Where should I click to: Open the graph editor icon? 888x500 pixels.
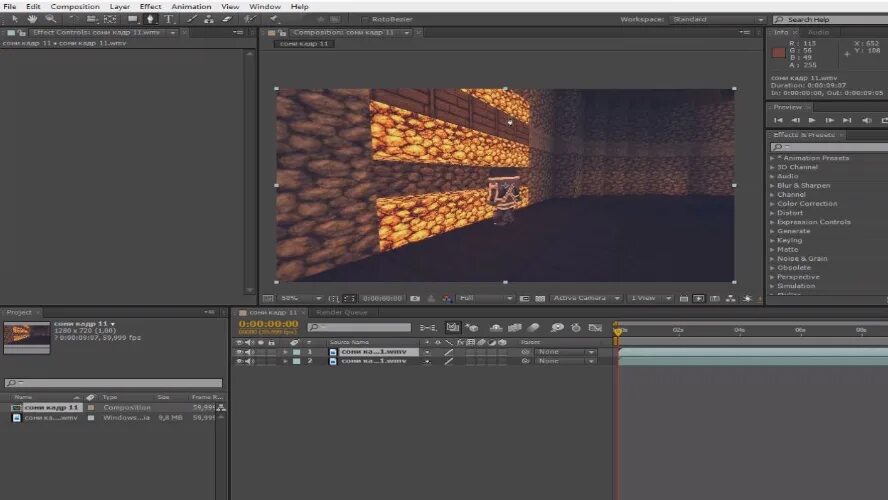595,328
